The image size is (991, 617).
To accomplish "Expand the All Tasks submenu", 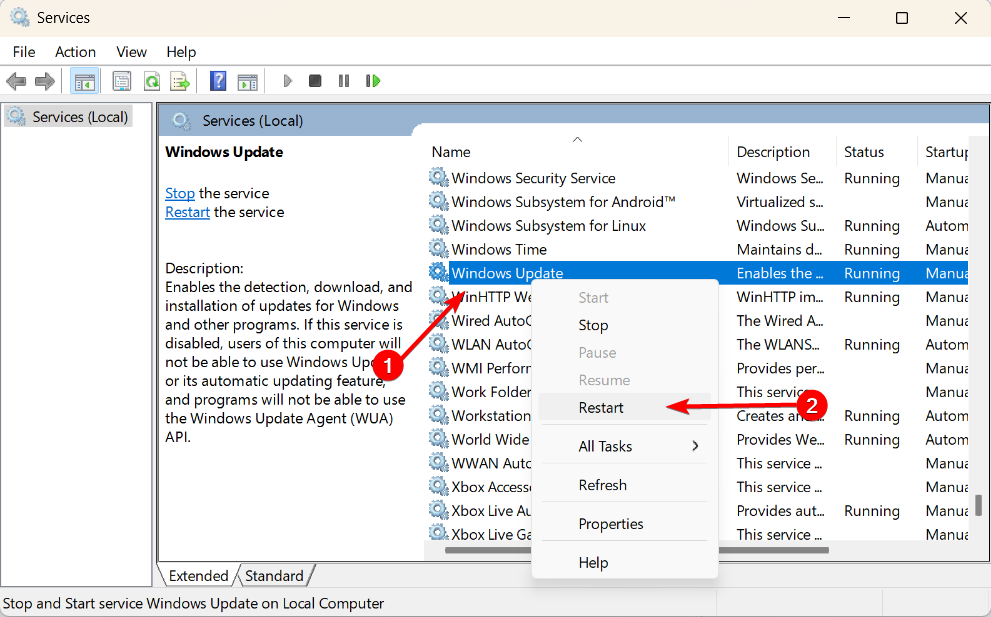I will tap(624, 446).
